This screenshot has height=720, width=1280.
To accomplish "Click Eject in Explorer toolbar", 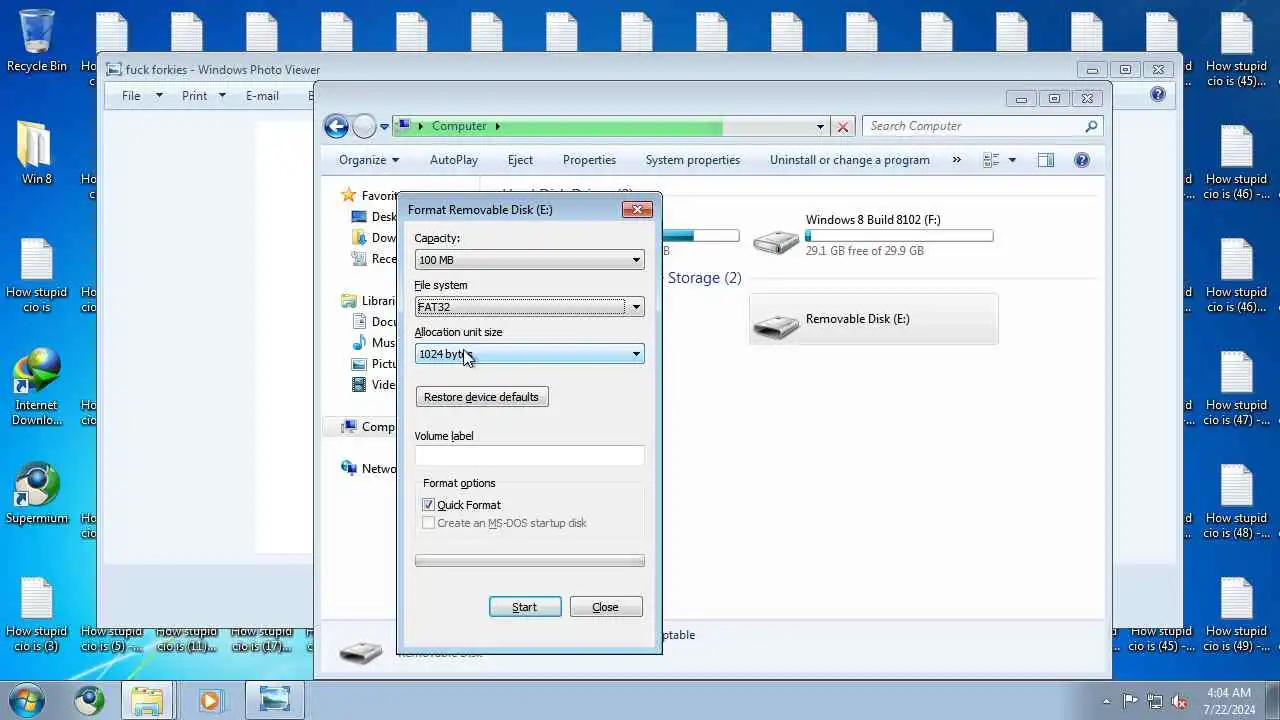I will coord(520,160).
